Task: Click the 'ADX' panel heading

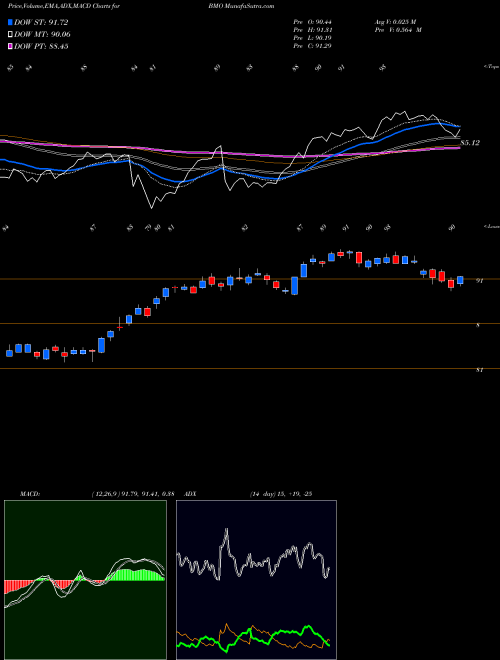Action: (190, 494)
